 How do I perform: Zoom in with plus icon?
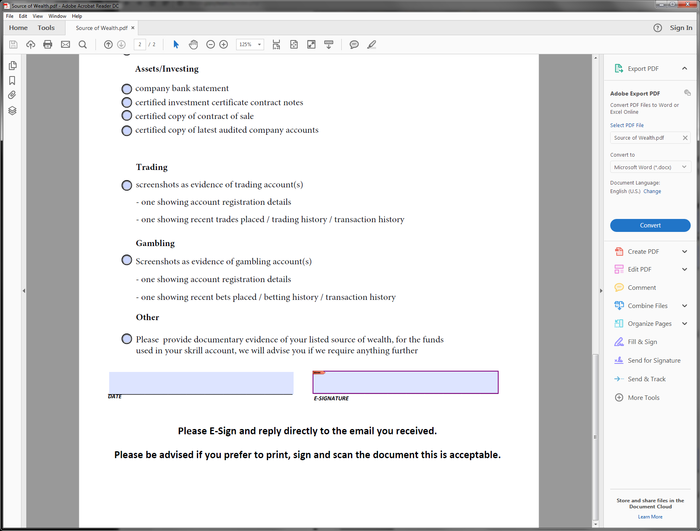click(x=224, y=45)
